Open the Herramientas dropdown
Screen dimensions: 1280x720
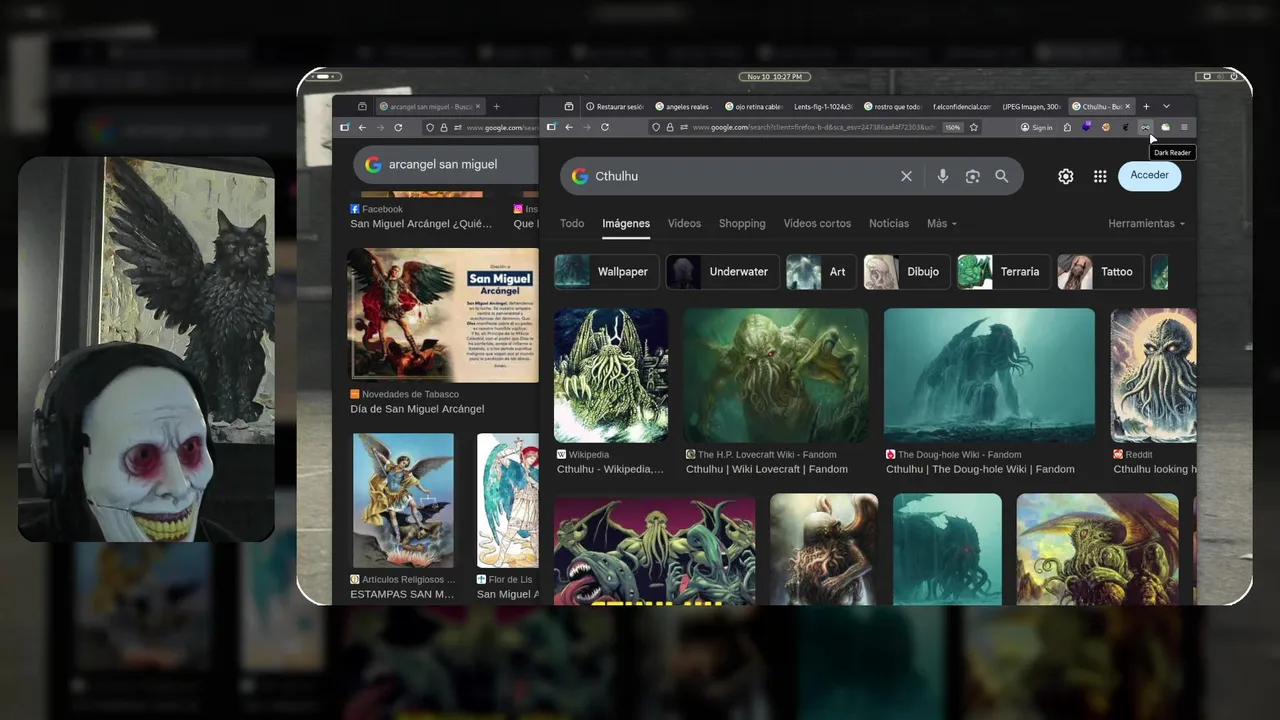tap(1146, 223)
